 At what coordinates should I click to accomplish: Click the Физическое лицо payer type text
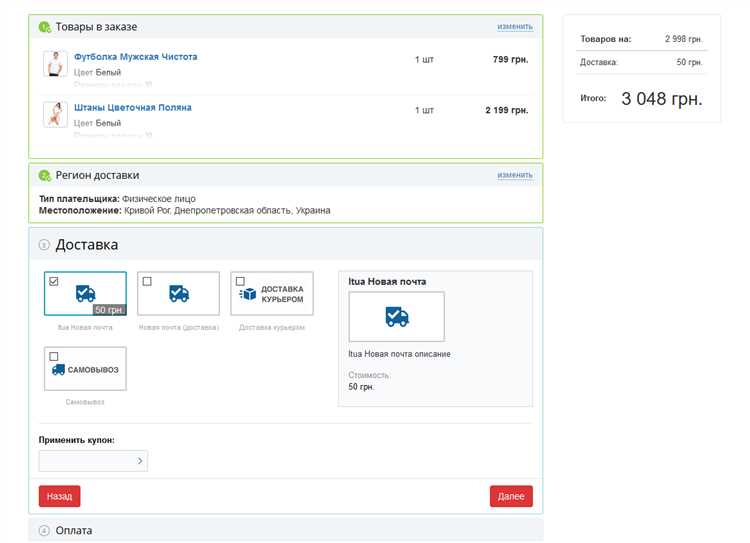[159, 199]
